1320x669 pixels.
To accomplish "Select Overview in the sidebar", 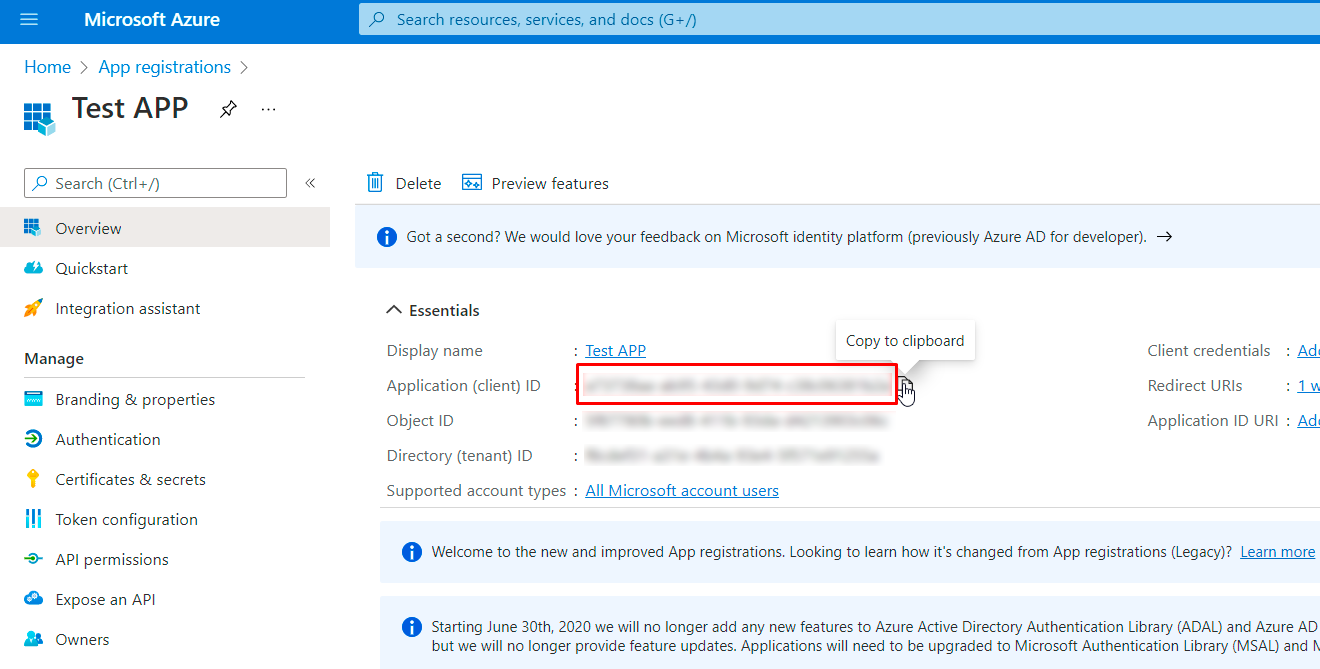I will (165, 228).
